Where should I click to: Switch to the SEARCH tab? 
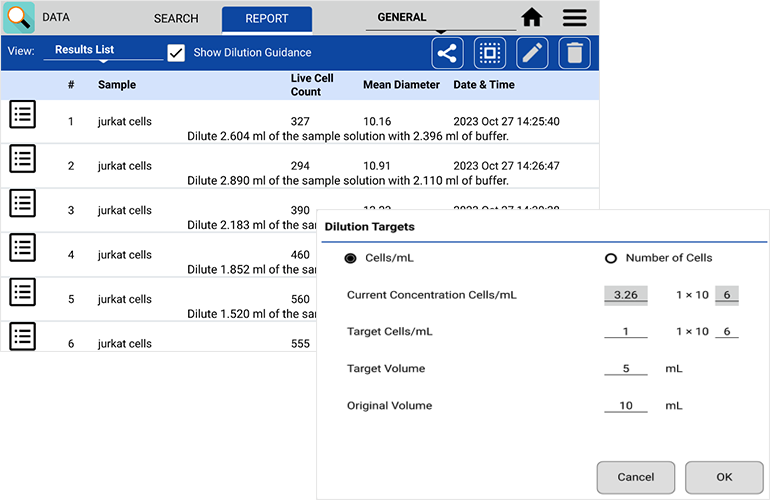(x=176, y=19)
